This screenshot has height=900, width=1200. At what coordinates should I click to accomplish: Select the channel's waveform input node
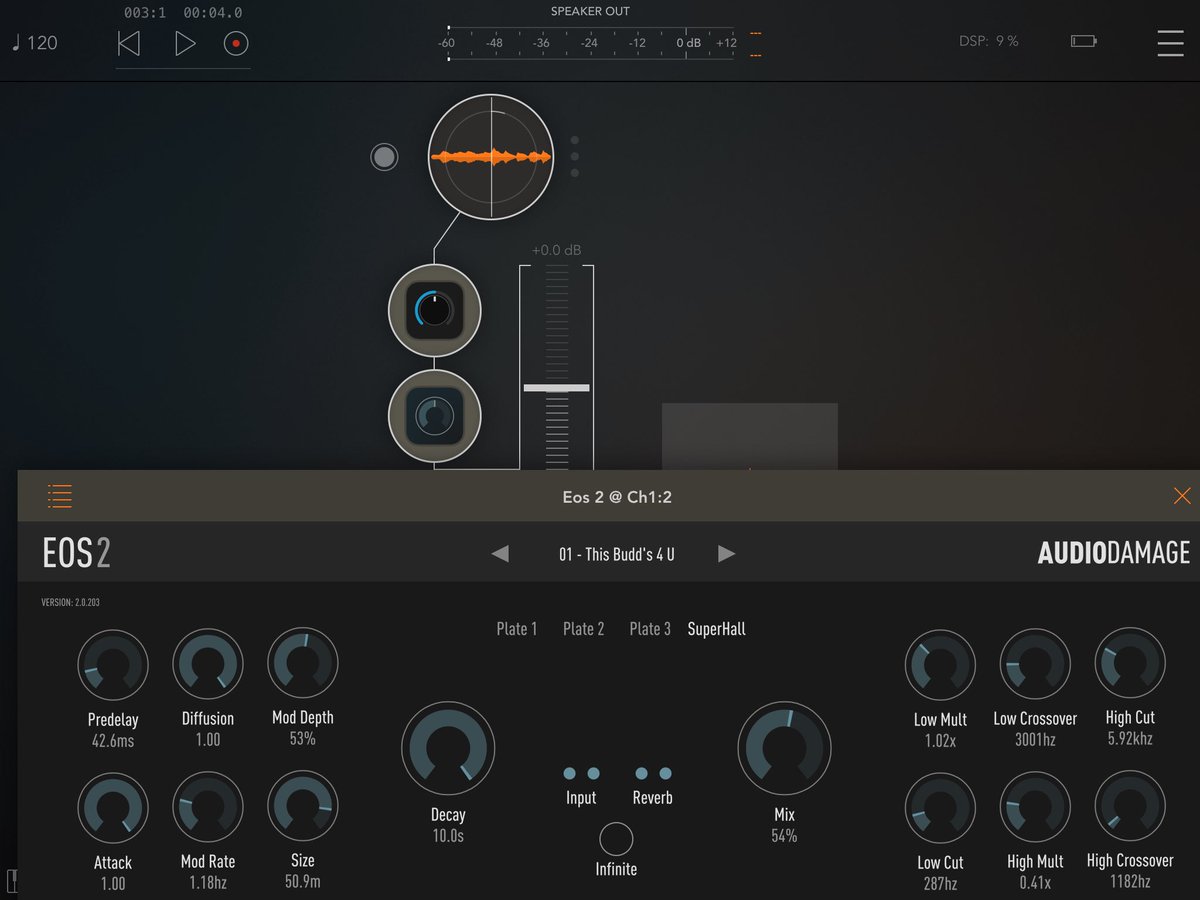click(491, 157)
